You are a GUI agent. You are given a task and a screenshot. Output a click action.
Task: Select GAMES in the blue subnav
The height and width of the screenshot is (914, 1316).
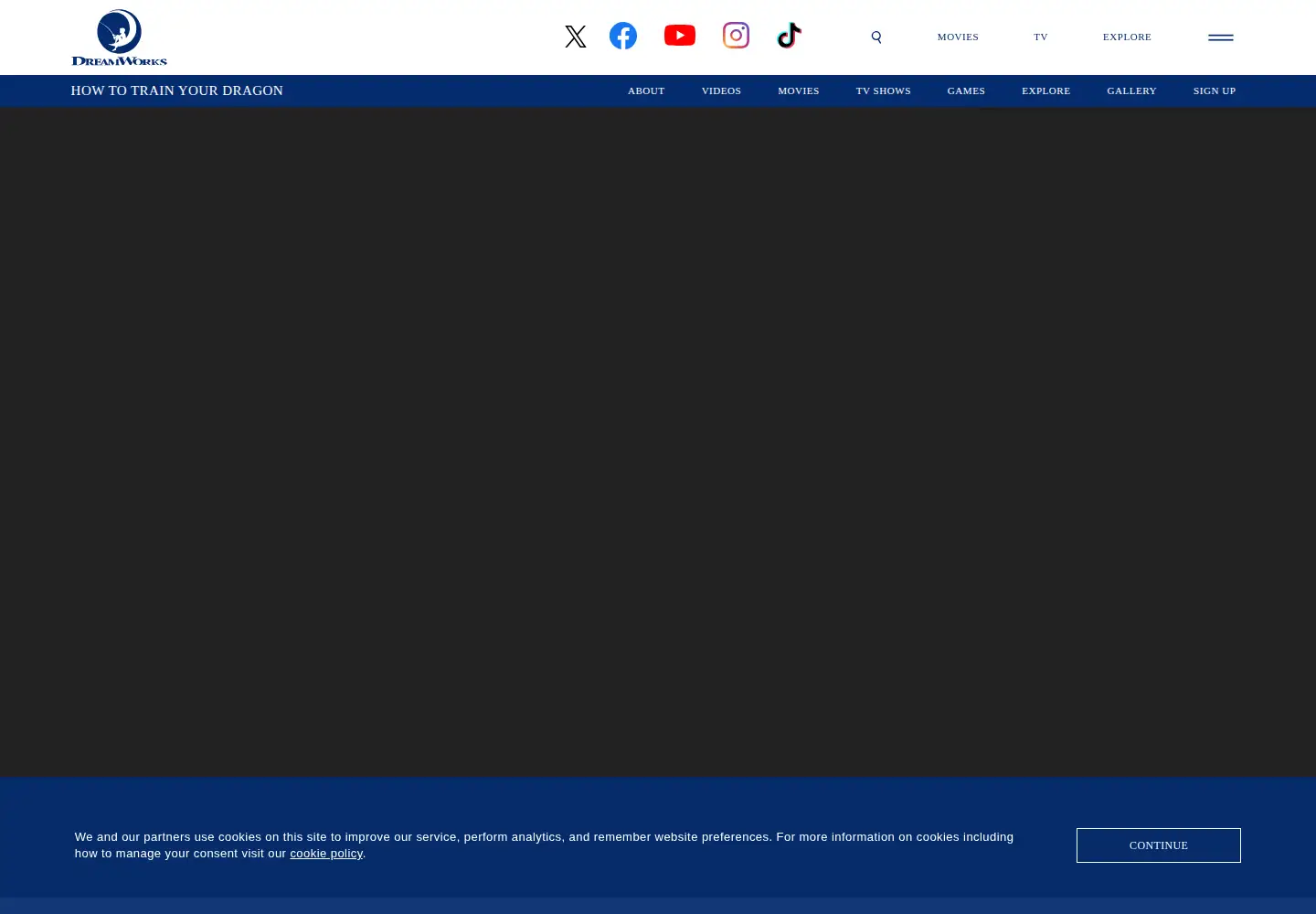(966, 90)
